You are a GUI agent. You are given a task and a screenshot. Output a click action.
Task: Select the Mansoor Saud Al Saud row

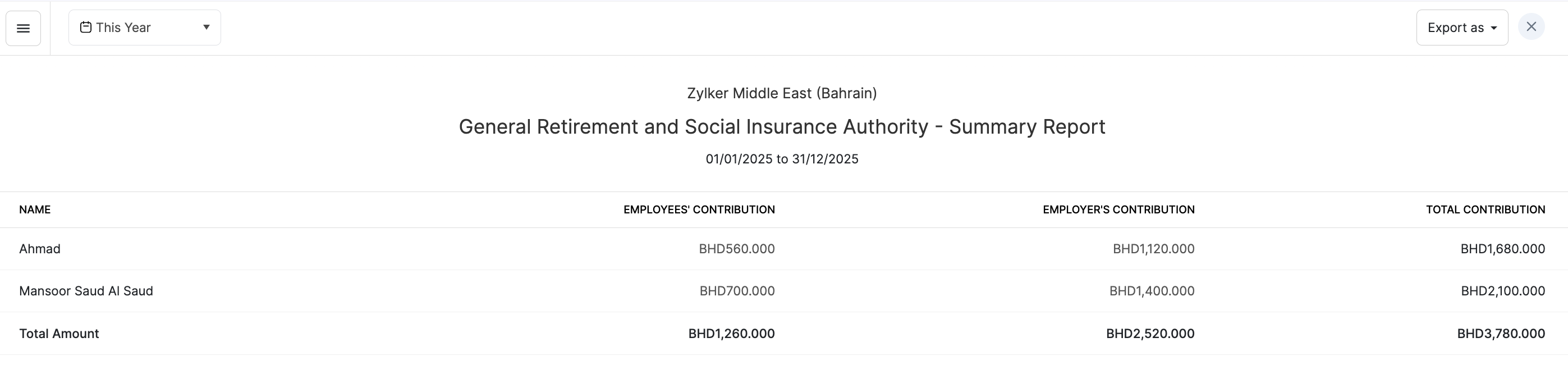pos(86,291)
